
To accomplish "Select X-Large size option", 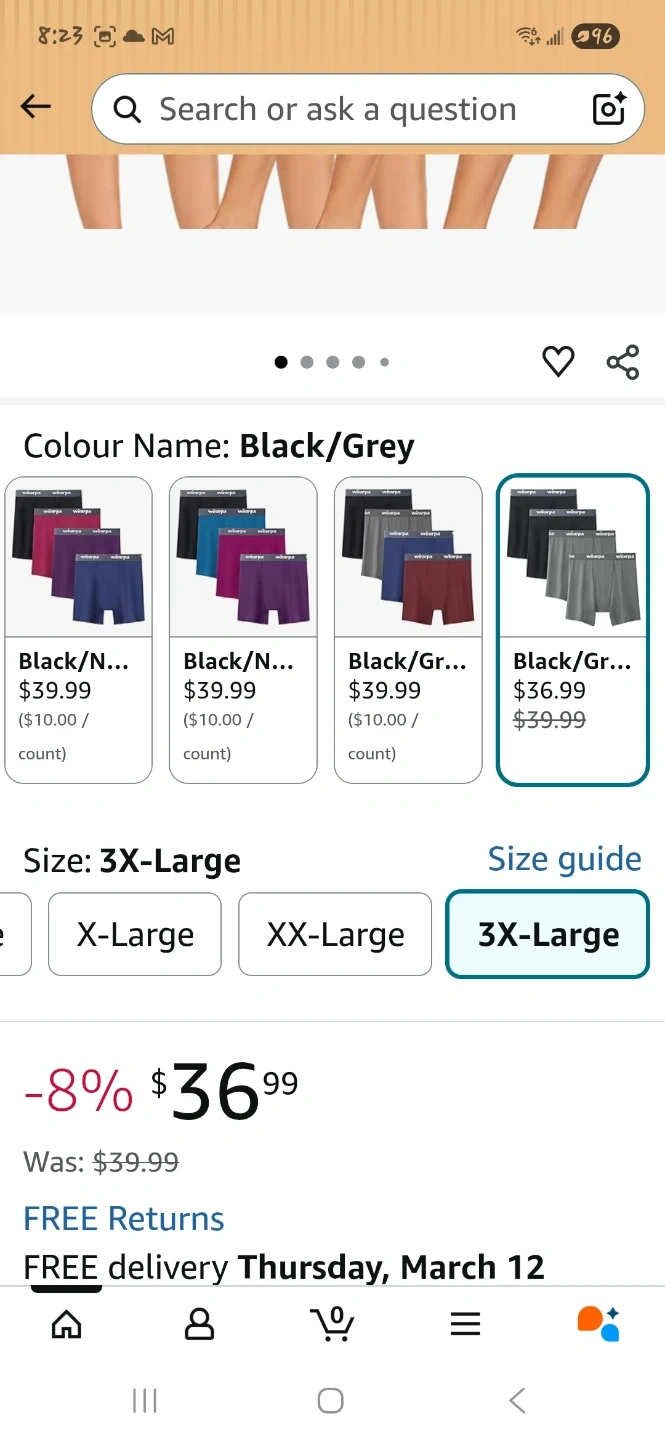I will pos(135,934).
